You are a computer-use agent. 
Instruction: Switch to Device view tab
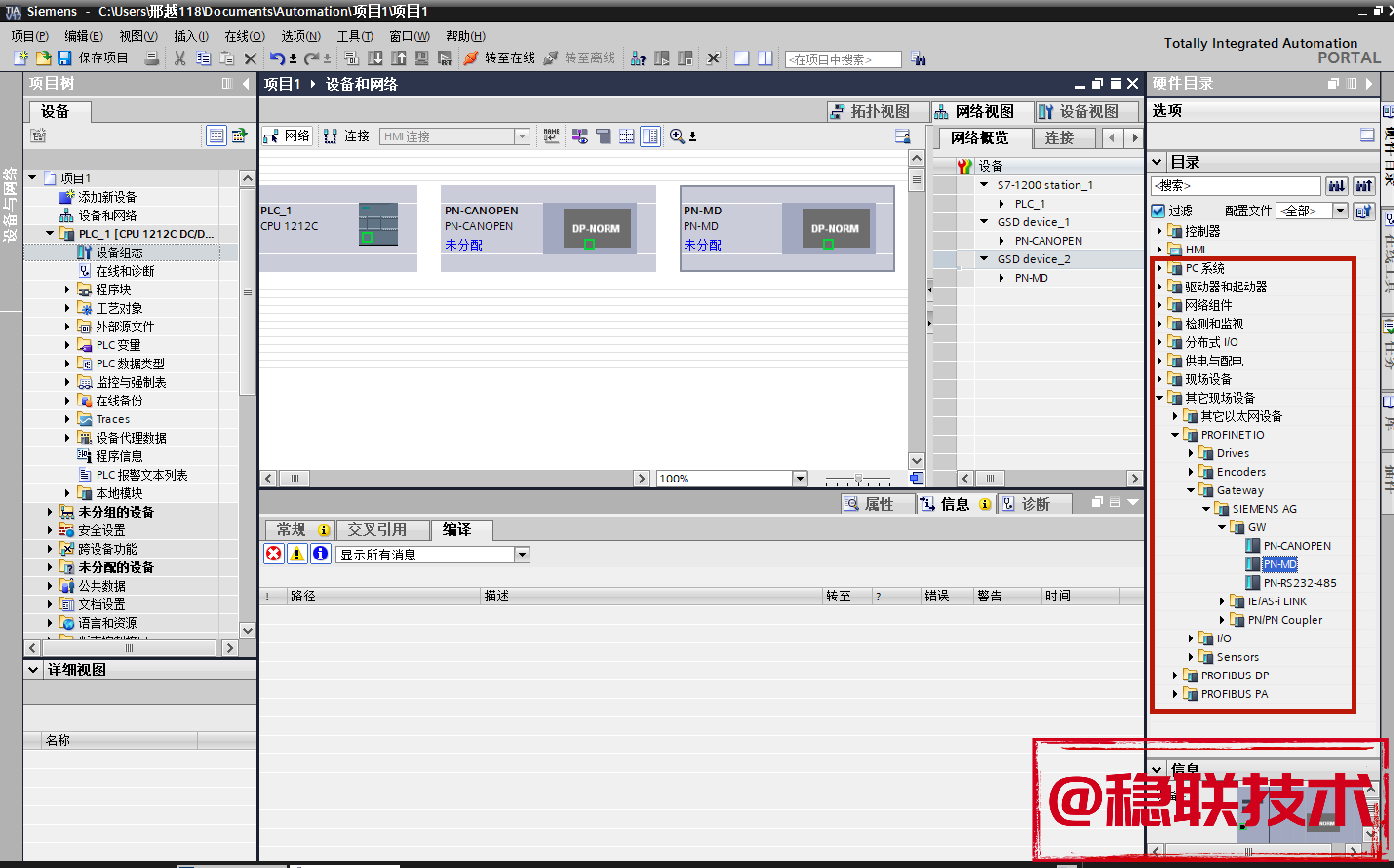[x=1086, y=112]
